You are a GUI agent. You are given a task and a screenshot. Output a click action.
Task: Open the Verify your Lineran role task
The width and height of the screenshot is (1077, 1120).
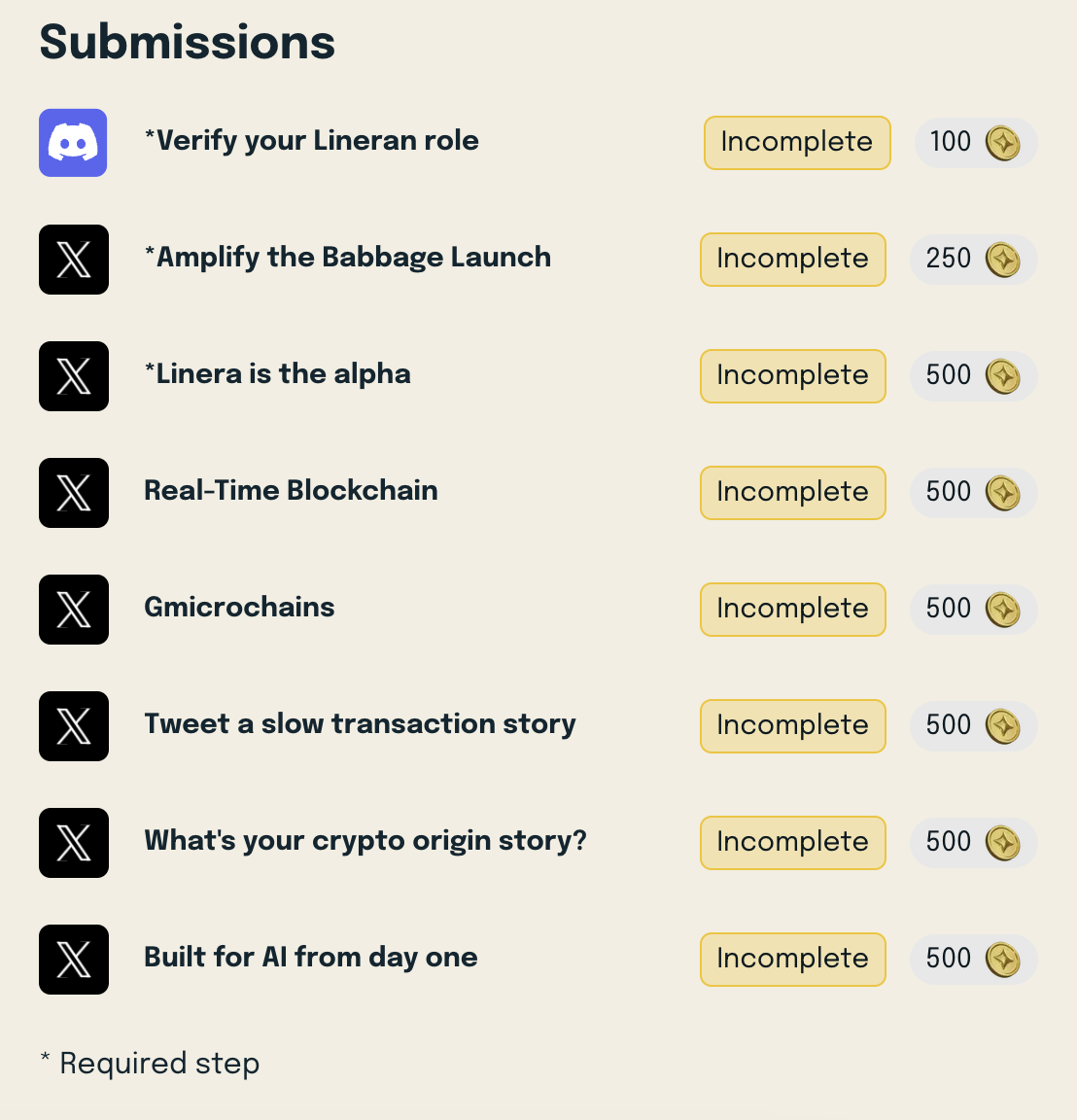pos(311,141)
